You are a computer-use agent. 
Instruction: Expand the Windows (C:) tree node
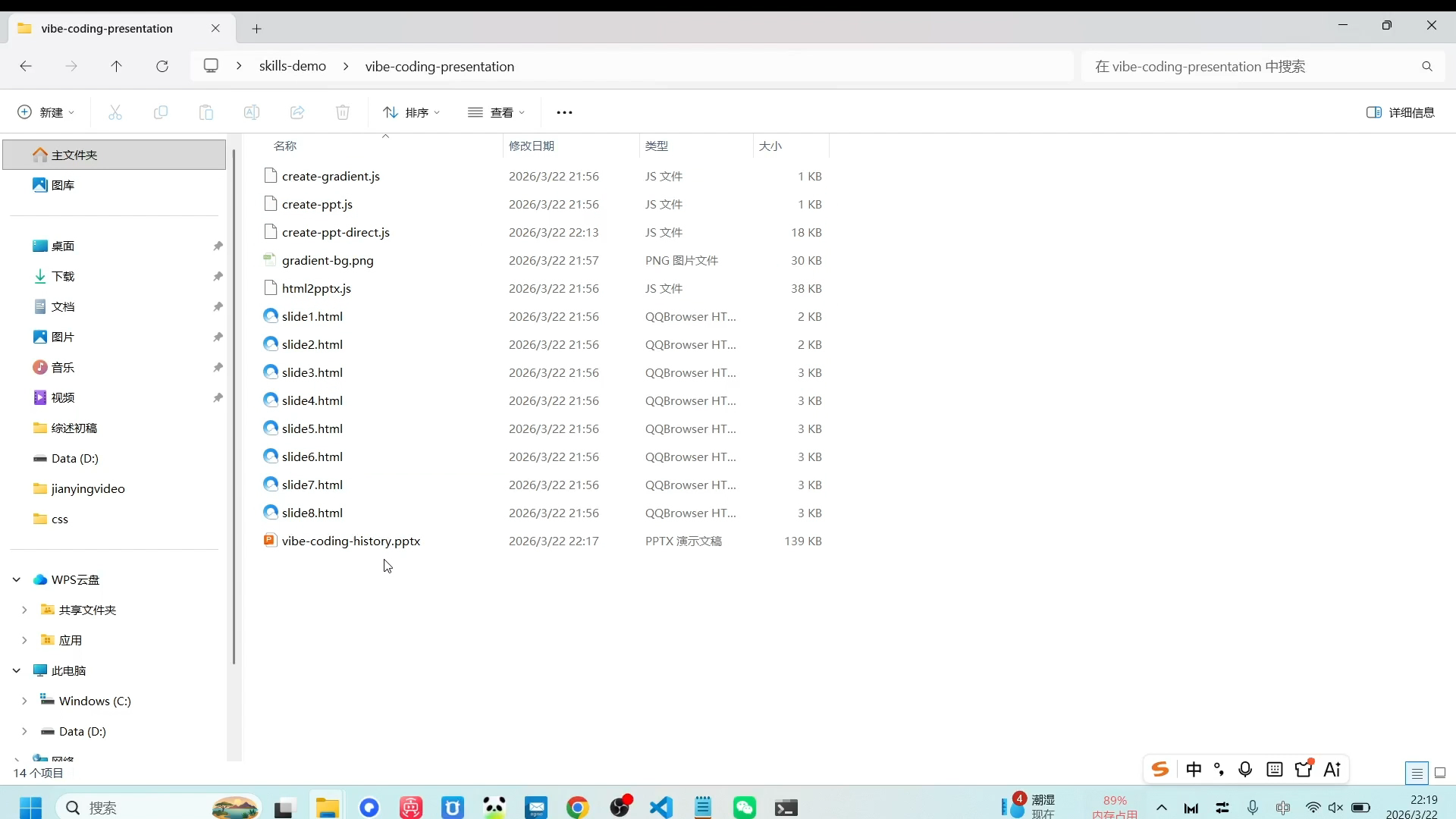coord(24,701)
